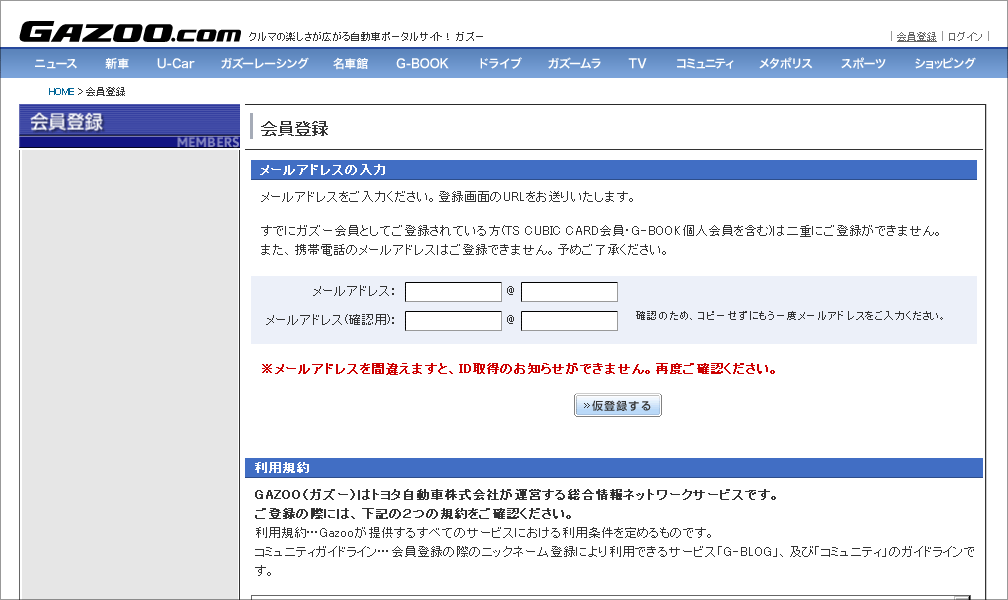The height and width of the screenshot is (600, 1008).
Task: Click the GAZOO.com logo
Action: 130,32
